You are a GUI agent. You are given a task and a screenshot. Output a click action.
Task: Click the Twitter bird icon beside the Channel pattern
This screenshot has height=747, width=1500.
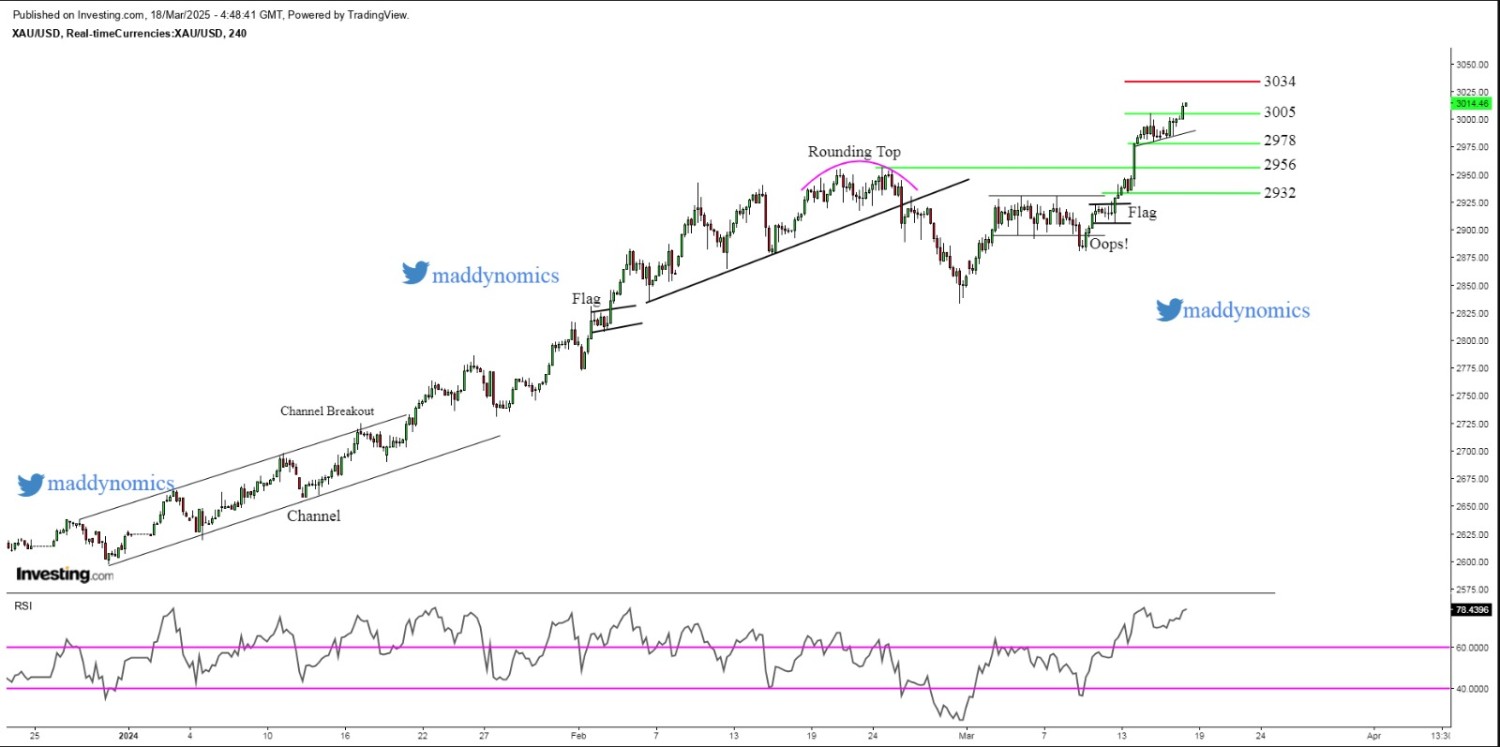coord(31,485)
